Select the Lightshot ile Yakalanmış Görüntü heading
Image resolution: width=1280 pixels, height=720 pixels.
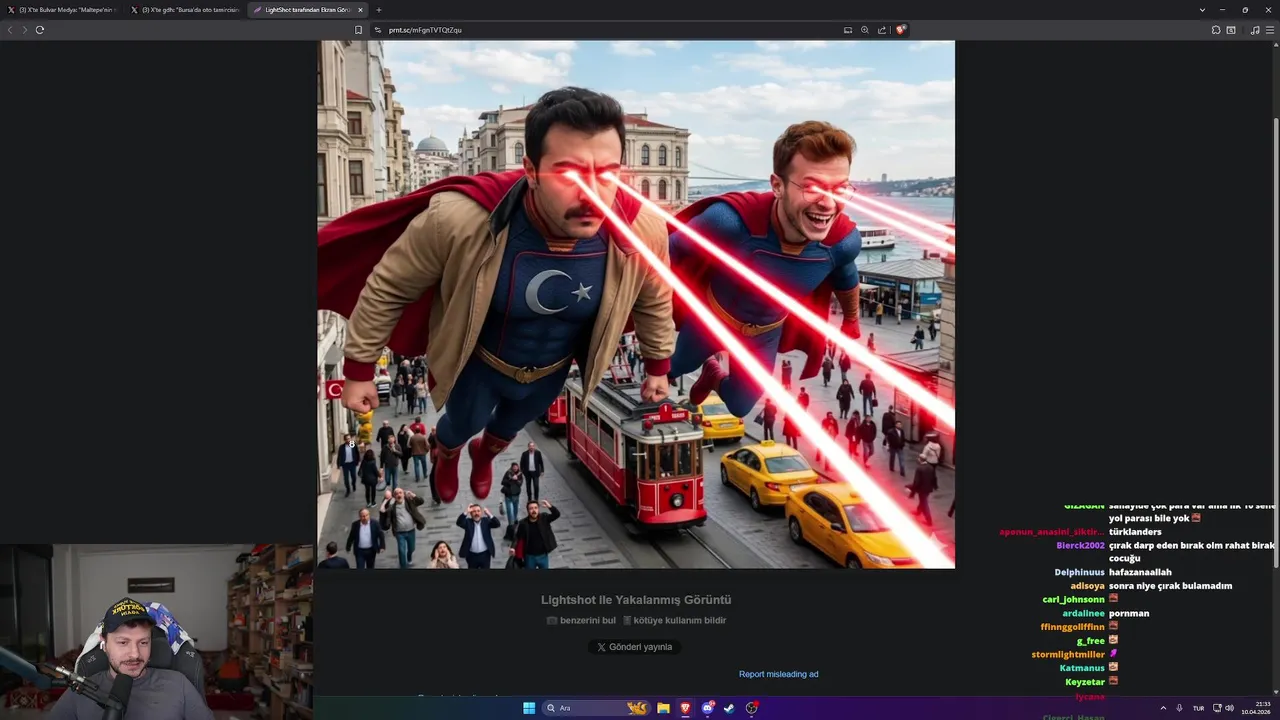coord(636,600)
